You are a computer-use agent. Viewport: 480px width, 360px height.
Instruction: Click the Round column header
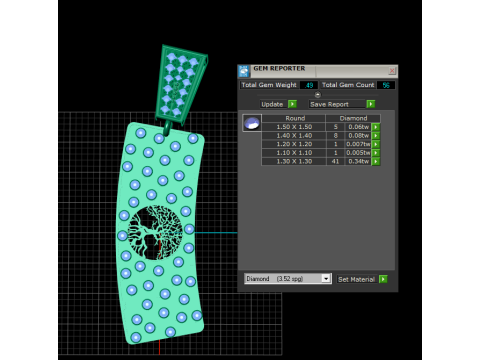click(x=294, y=118)
